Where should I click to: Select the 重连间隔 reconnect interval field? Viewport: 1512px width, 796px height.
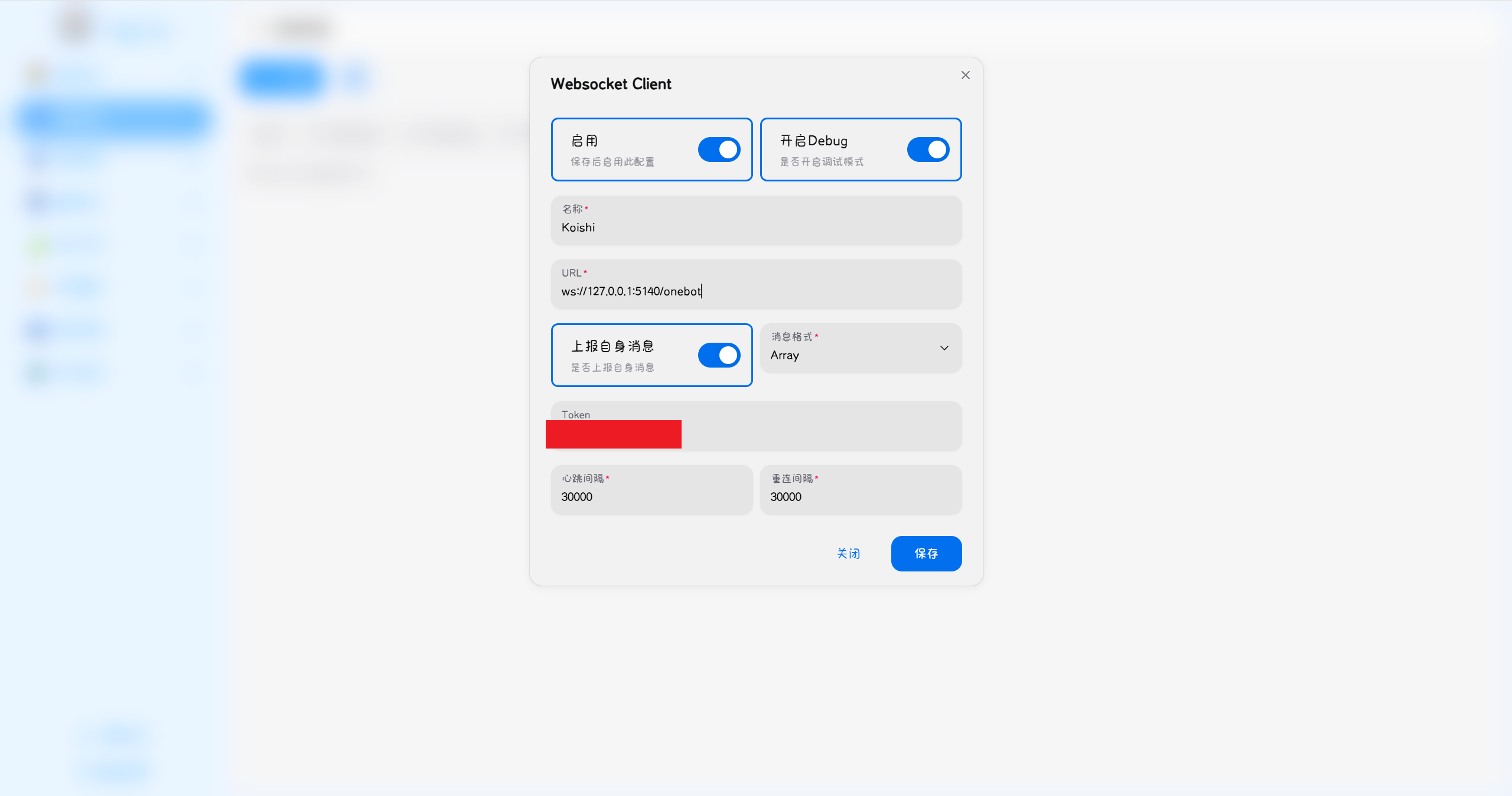861,496
